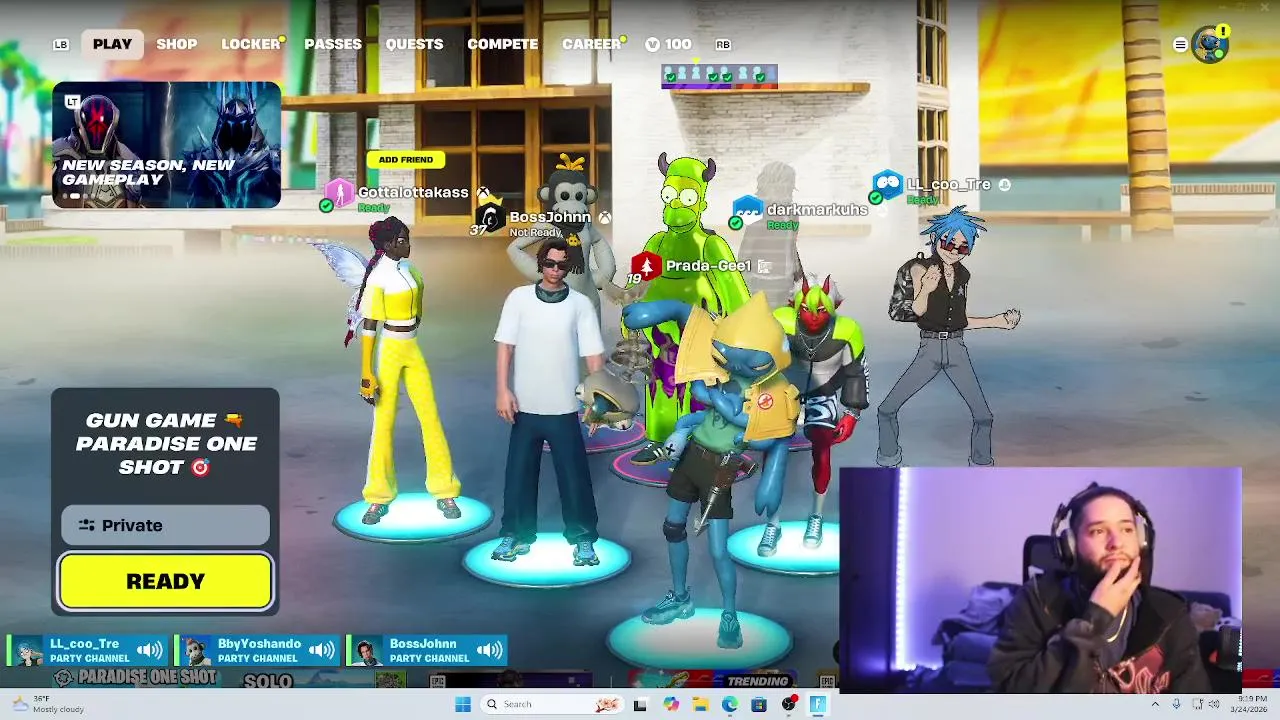
Task: Click the Windows taskbar Search box
Action: (x=552, y=704)
